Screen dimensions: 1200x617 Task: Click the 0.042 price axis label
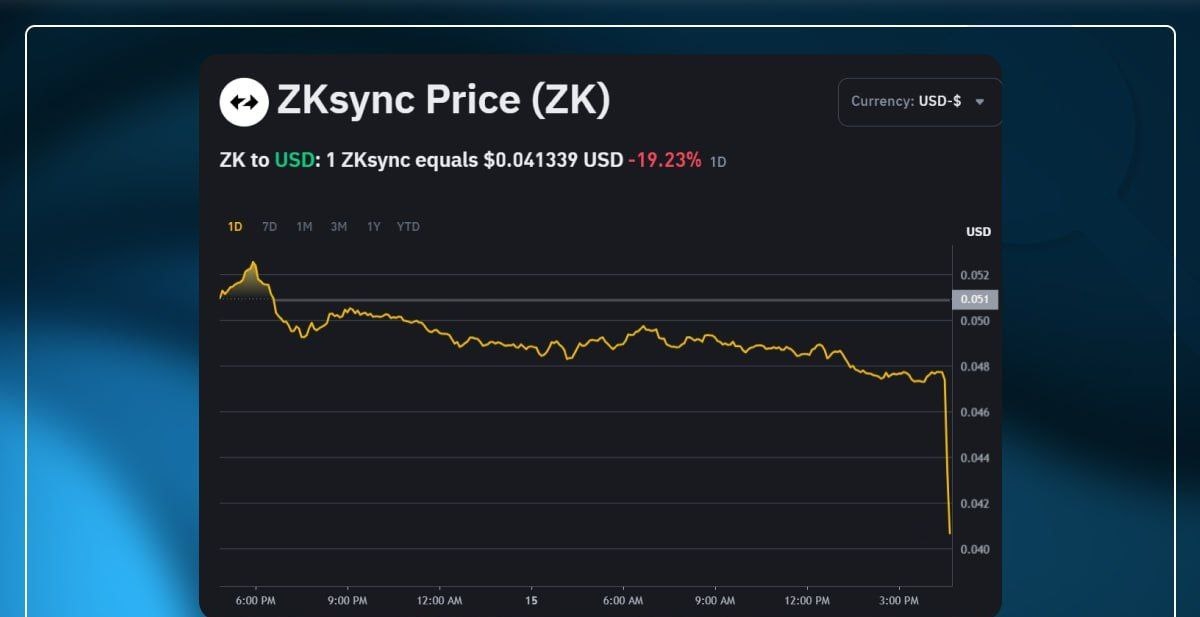pos(974,504)
